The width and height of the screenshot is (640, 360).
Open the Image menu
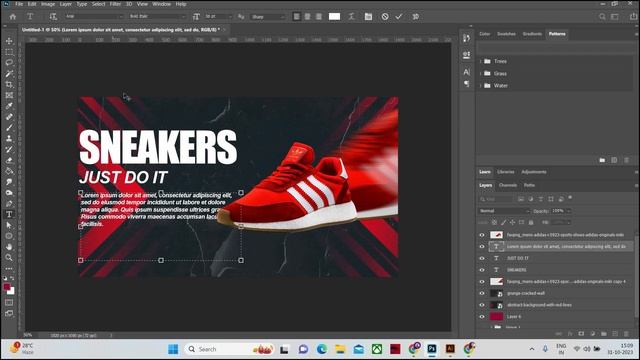coord(48,4)
